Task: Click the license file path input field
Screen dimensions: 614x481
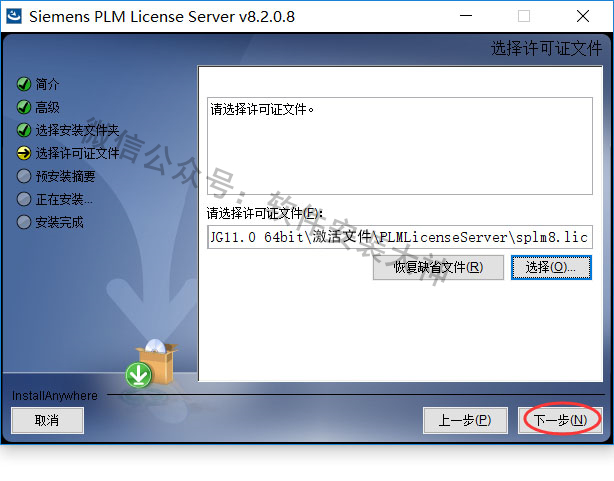Action: tap(399, 237)
